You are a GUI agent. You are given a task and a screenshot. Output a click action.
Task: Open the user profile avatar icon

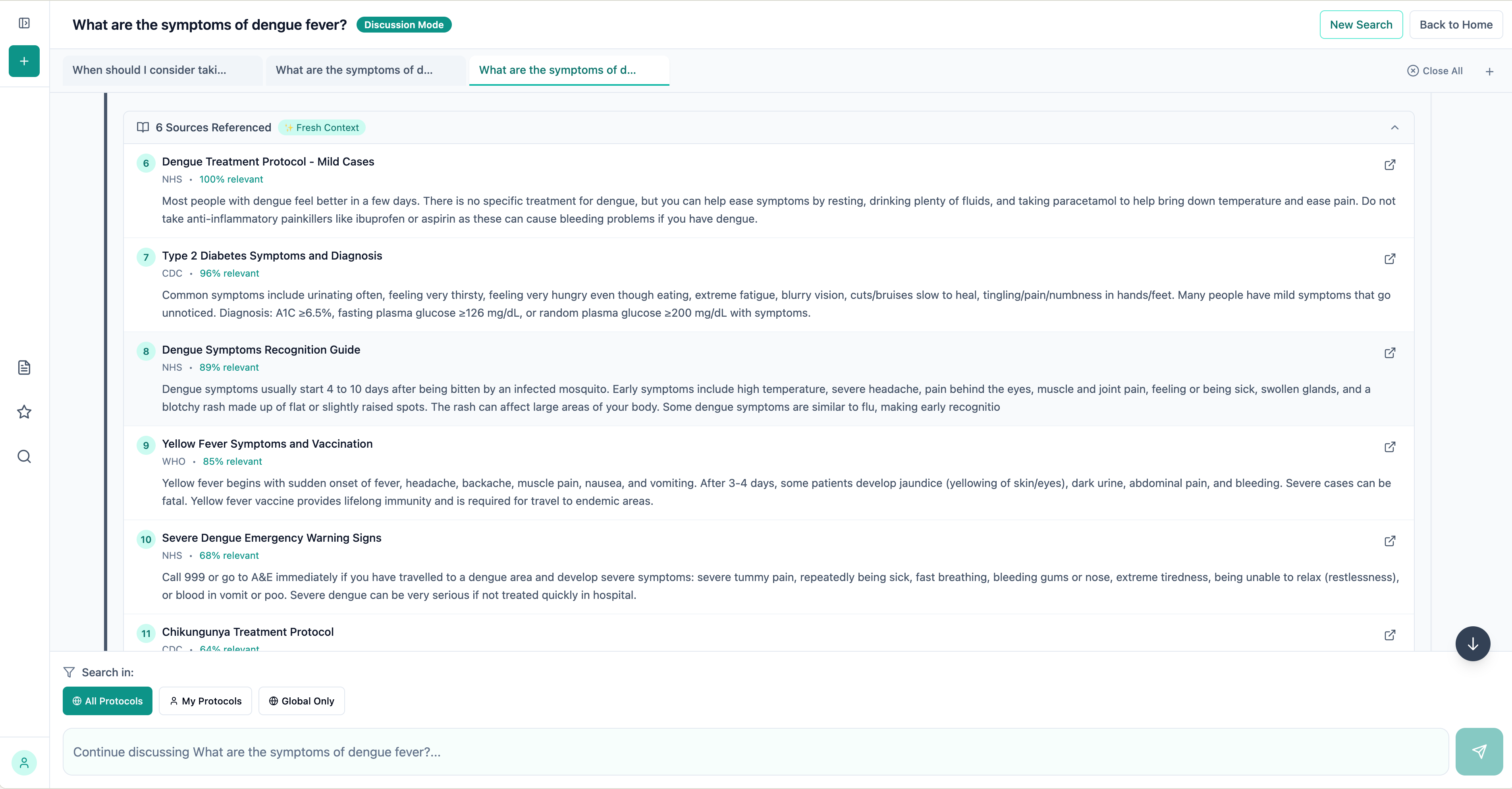[x=24, y=762]
